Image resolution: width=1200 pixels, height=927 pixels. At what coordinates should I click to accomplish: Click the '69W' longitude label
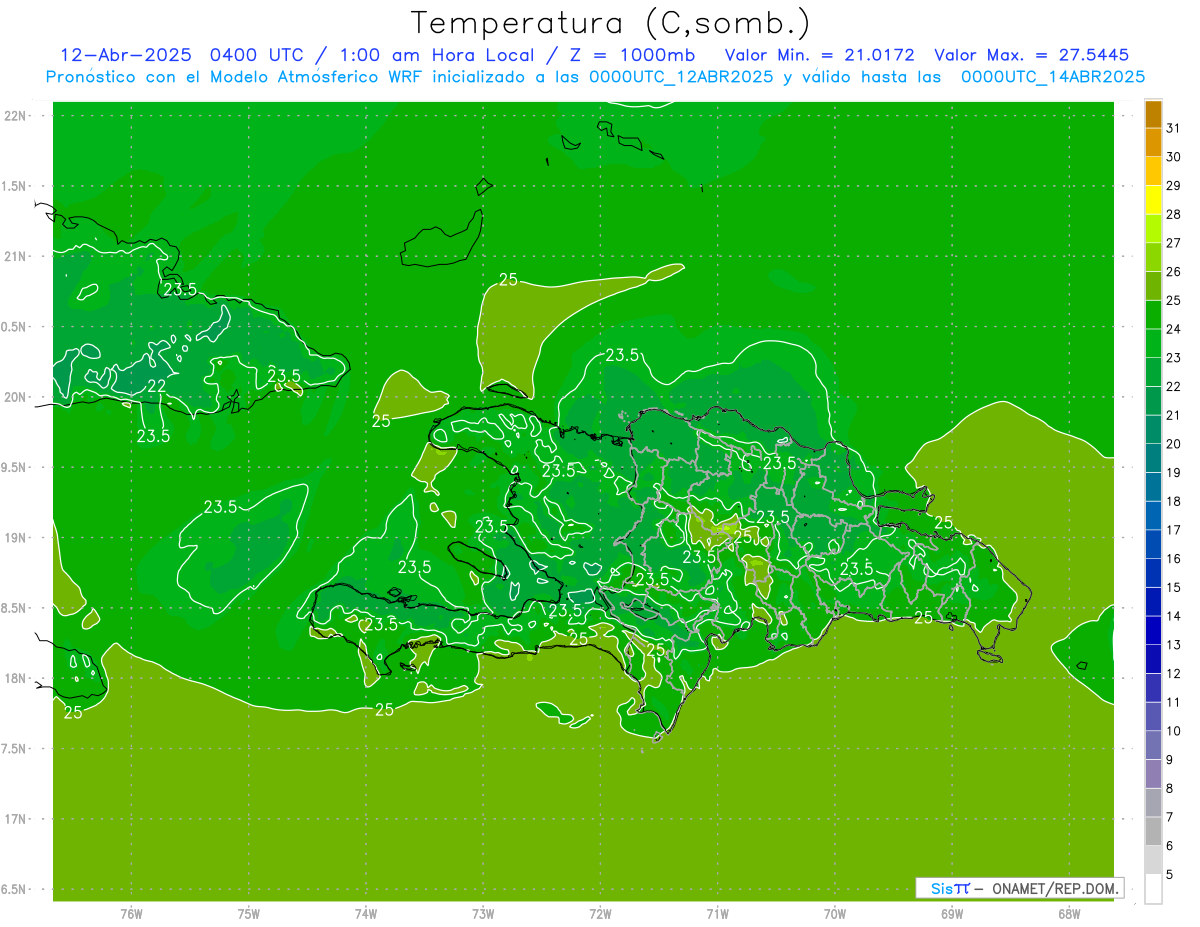point(952,914)
